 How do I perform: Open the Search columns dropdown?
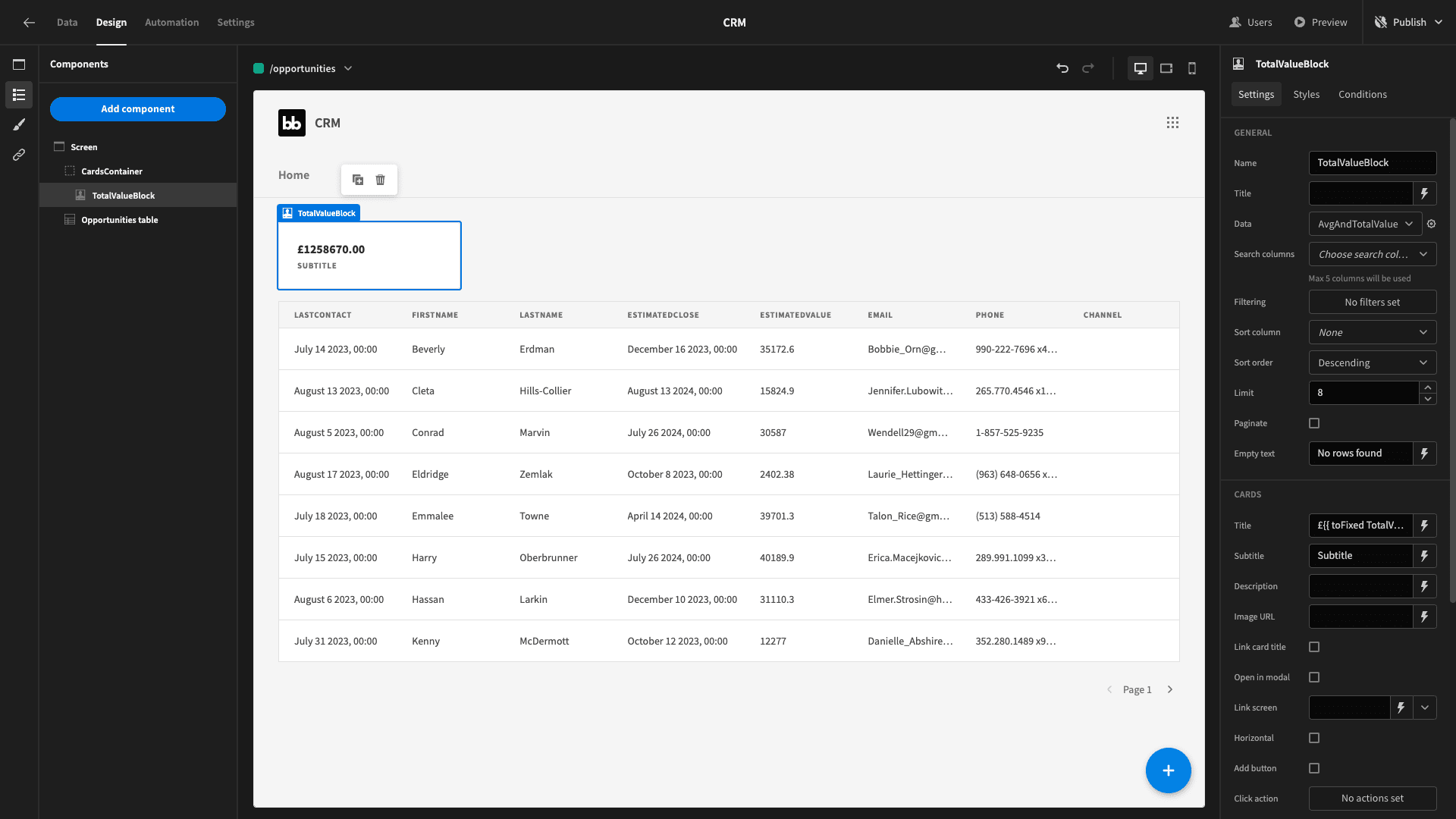tap(1373, 254)
